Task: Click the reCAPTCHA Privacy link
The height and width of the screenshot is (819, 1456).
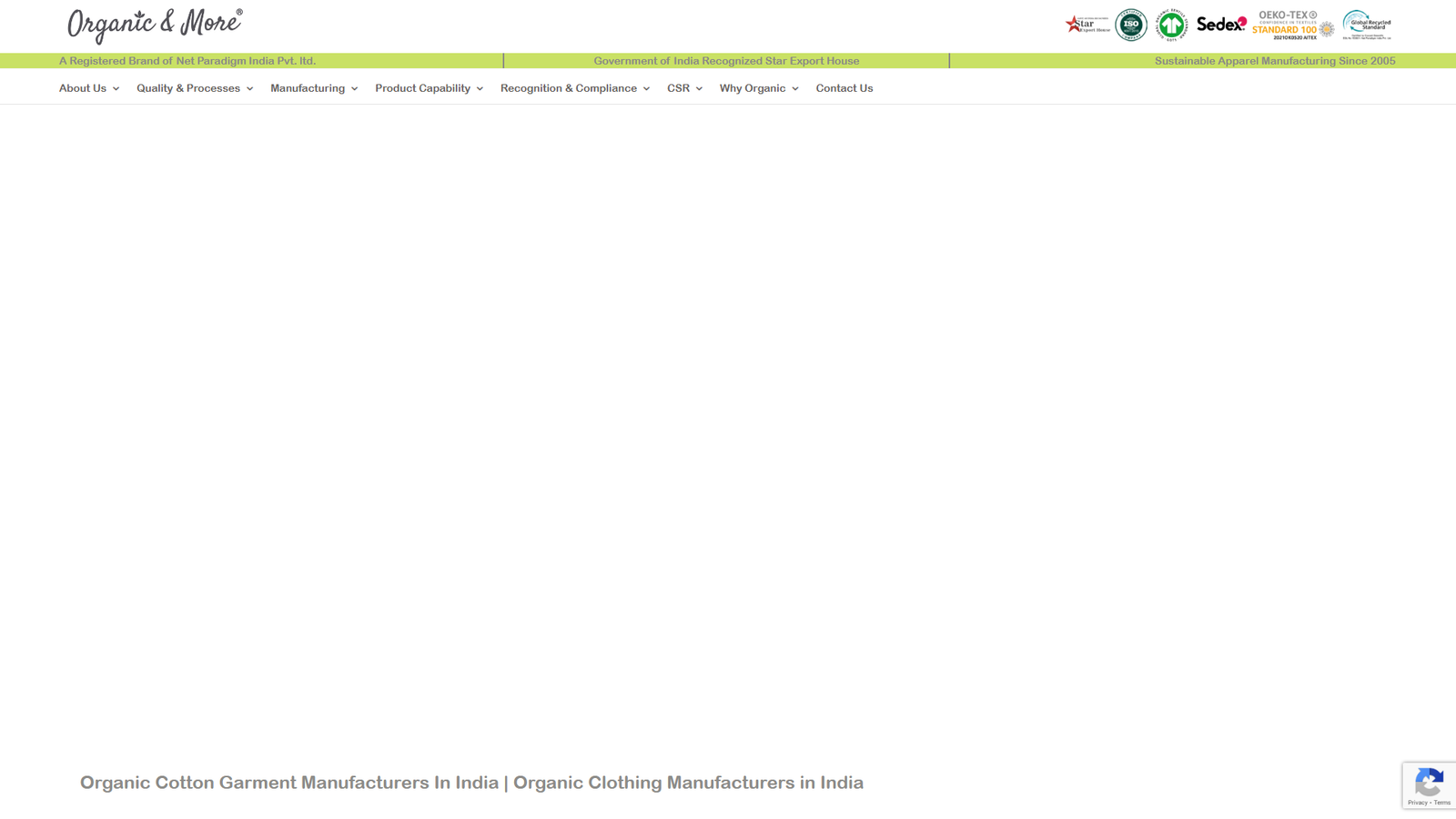Action: [1417, 803]
